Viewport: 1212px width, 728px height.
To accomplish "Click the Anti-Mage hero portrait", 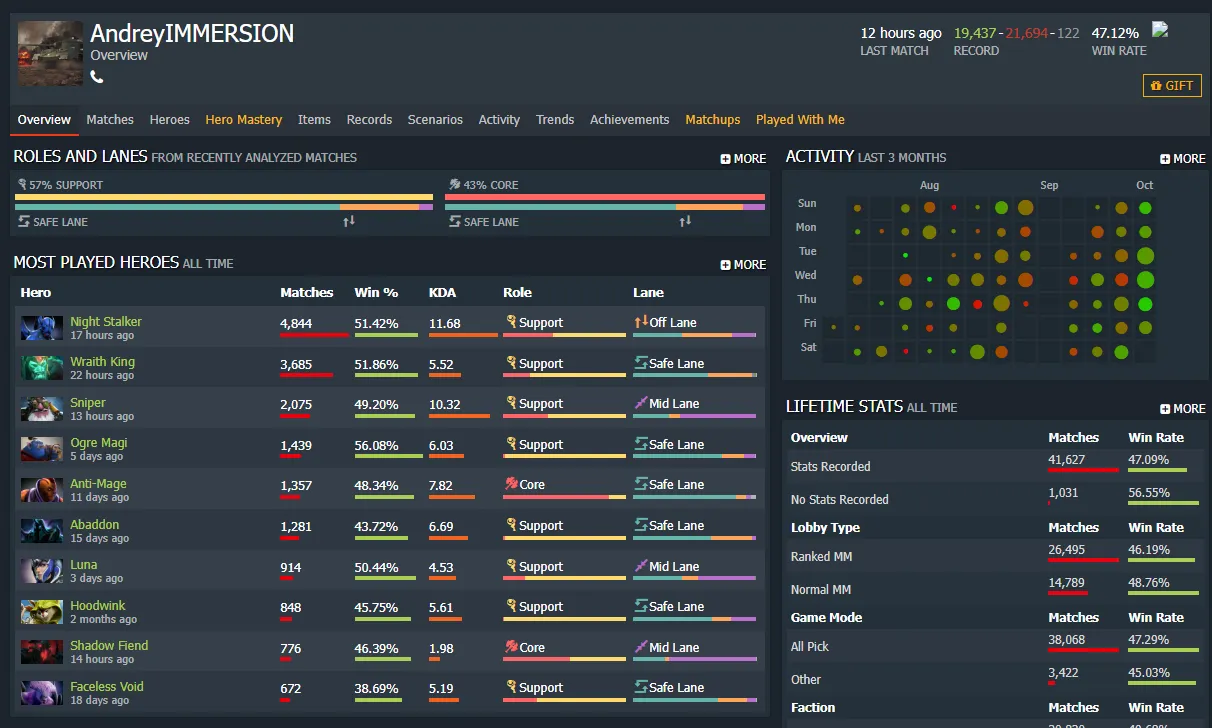I will [x=42, y=489].
